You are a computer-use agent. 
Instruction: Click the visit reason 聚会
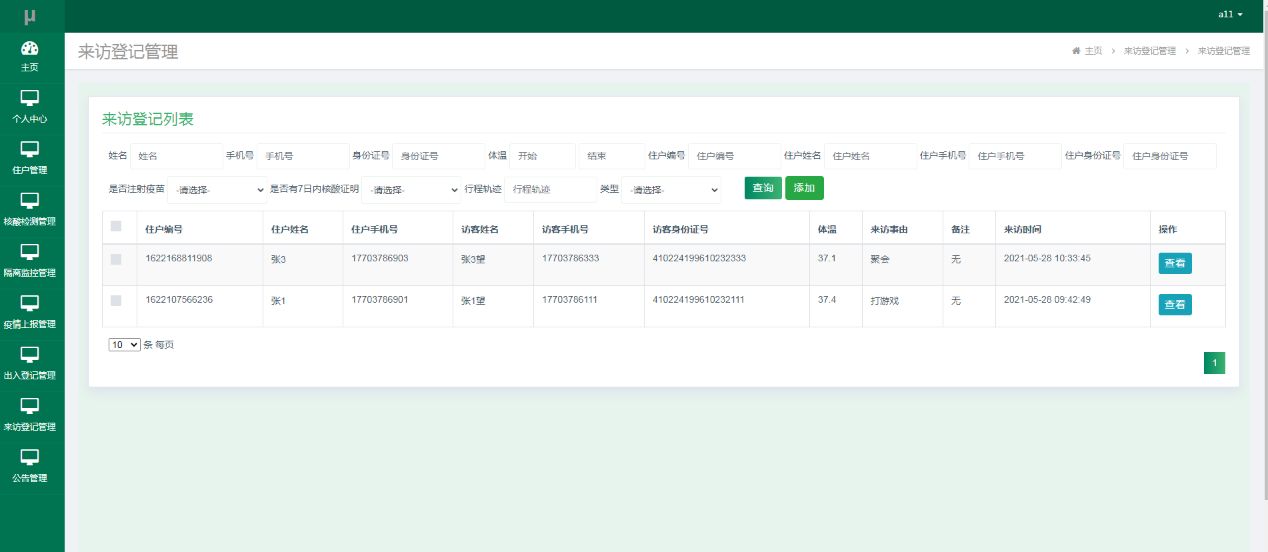pos(880,259)
